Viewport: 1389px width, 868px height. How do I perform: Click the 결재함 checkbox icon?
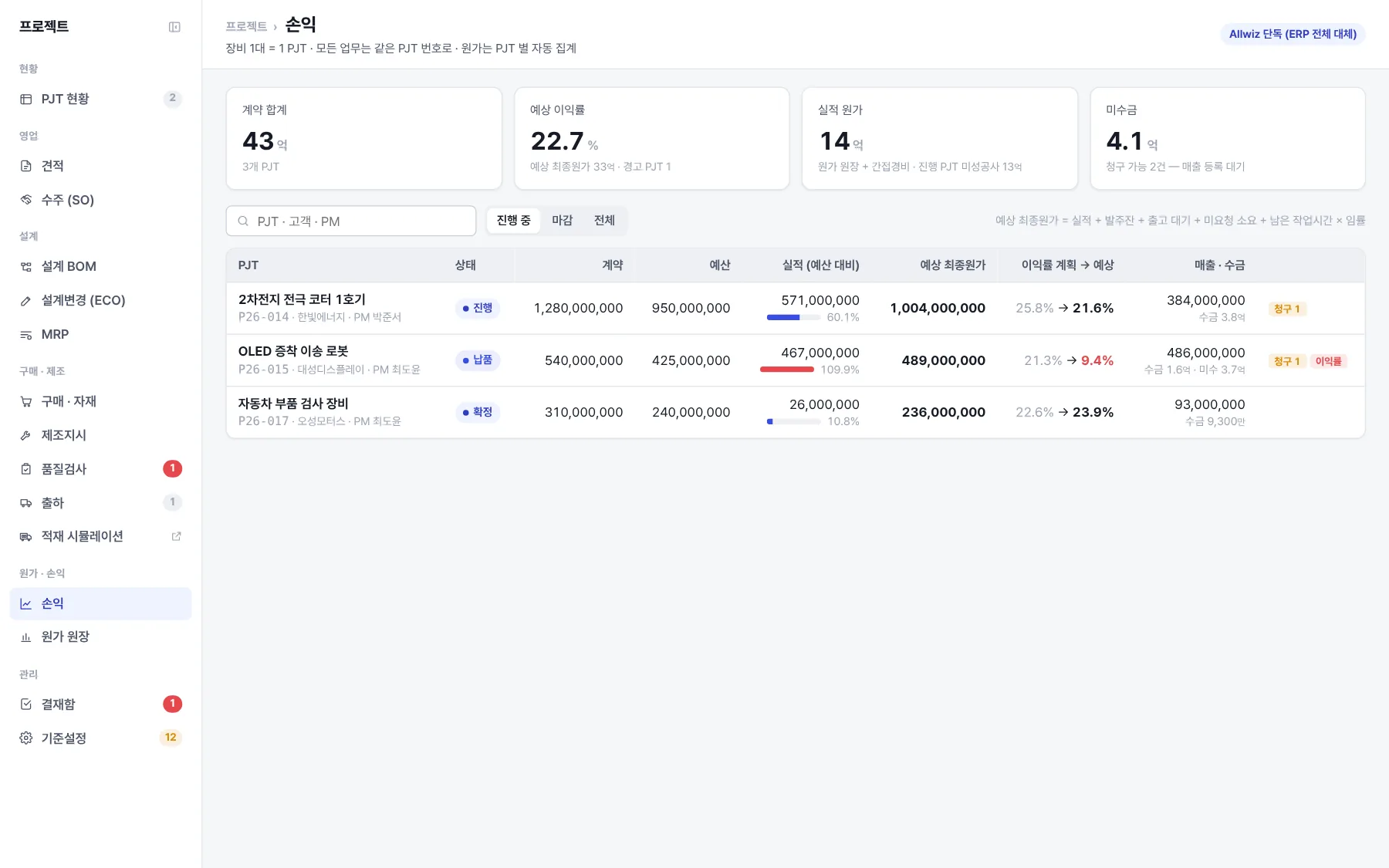coord(26,704)
